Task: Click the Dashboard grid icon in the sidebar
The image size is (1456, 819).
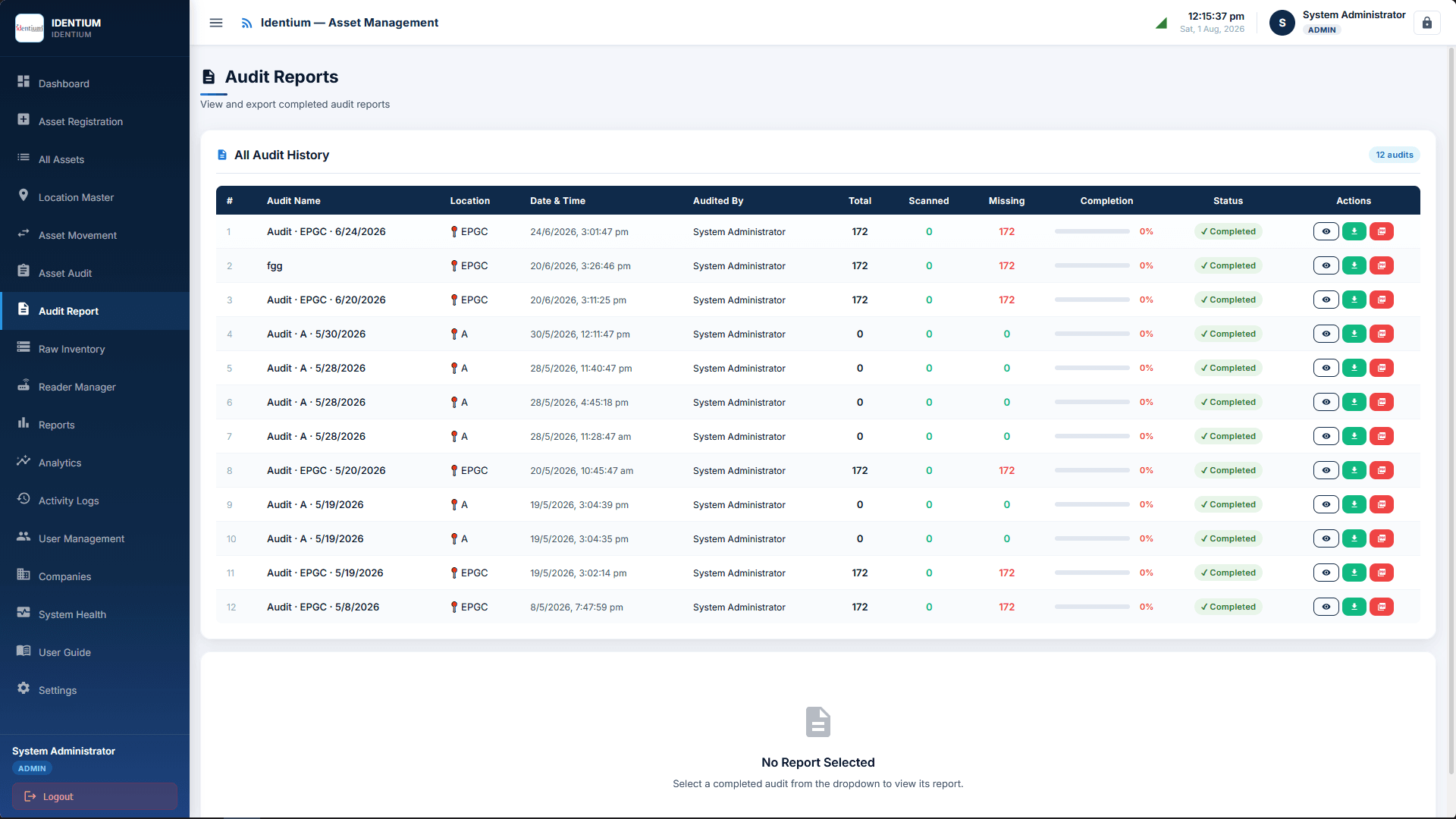Action: (x=24, y=81)
